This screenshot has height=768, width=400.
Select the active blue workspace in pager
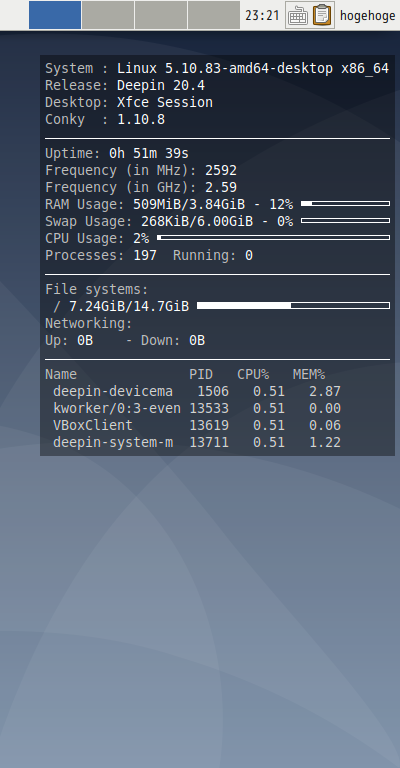click(x=55, y=15)
